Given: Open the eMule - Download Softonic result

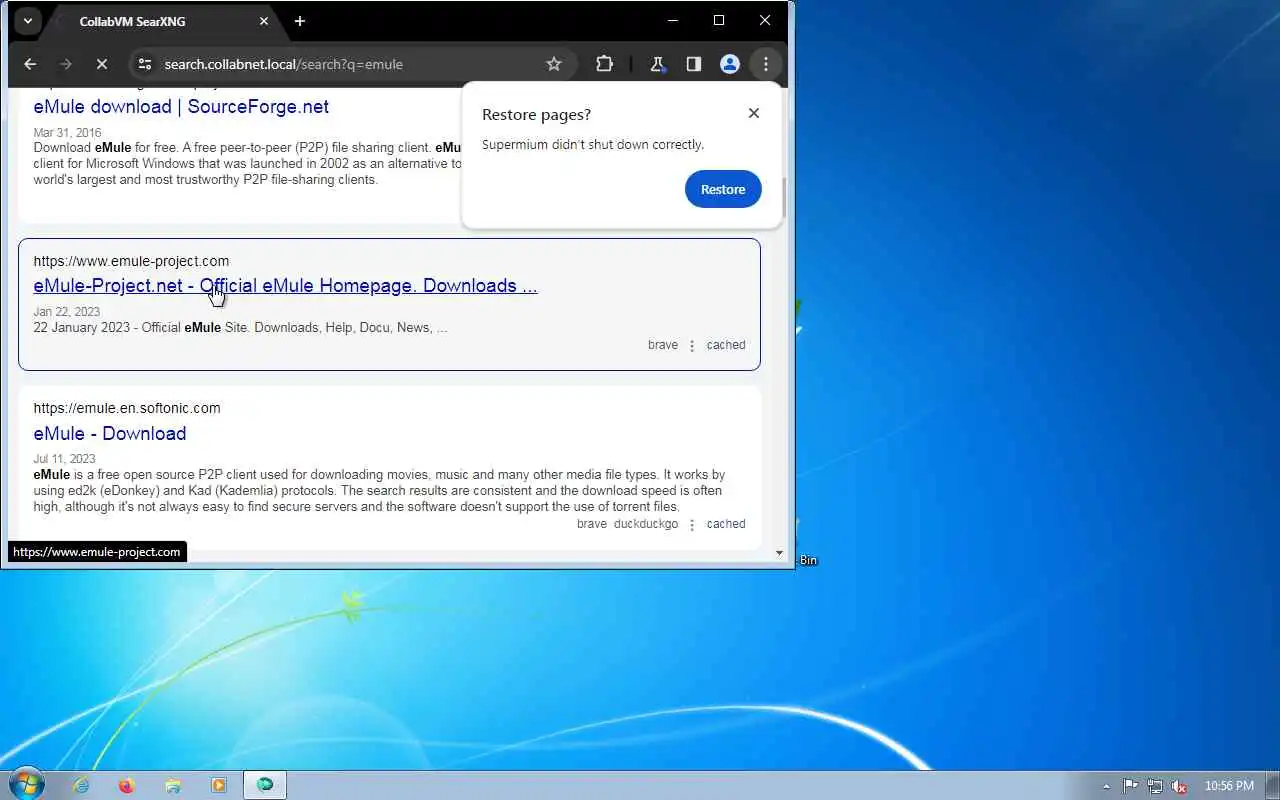Looking at the screenshot, I should [110, 433].
